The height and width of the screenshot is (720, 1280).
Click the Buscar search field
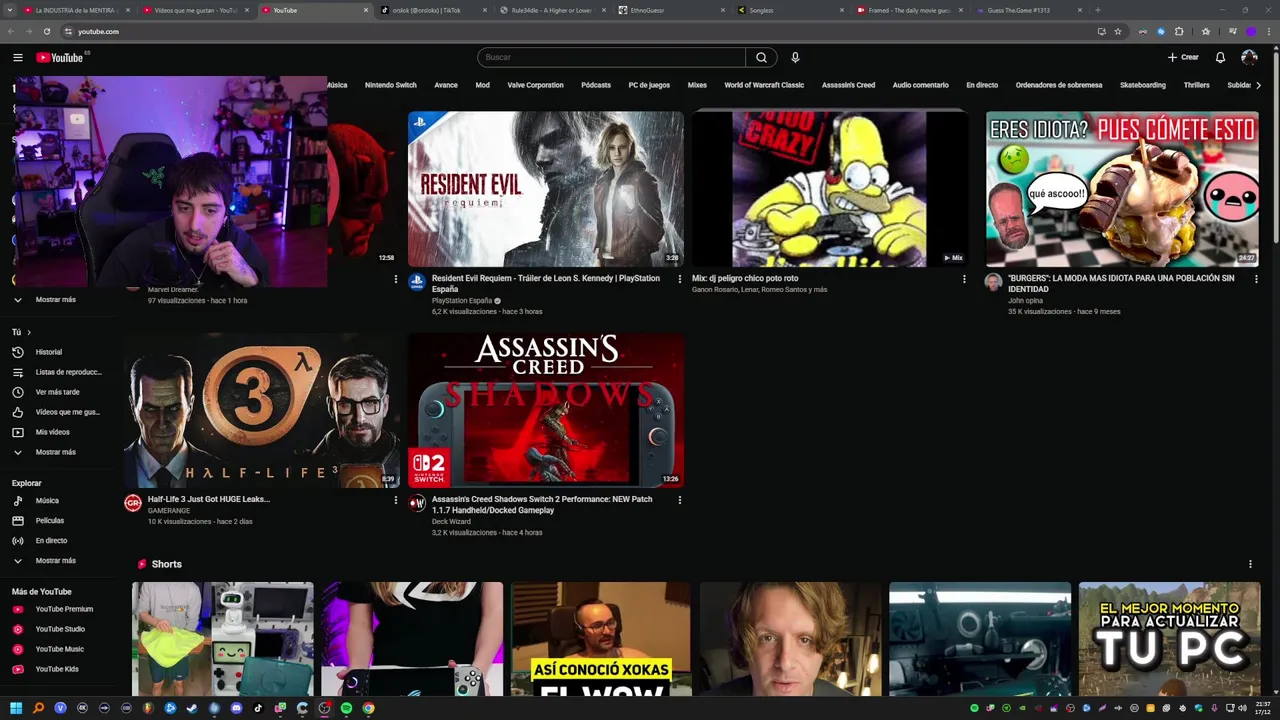pos(611,57)
